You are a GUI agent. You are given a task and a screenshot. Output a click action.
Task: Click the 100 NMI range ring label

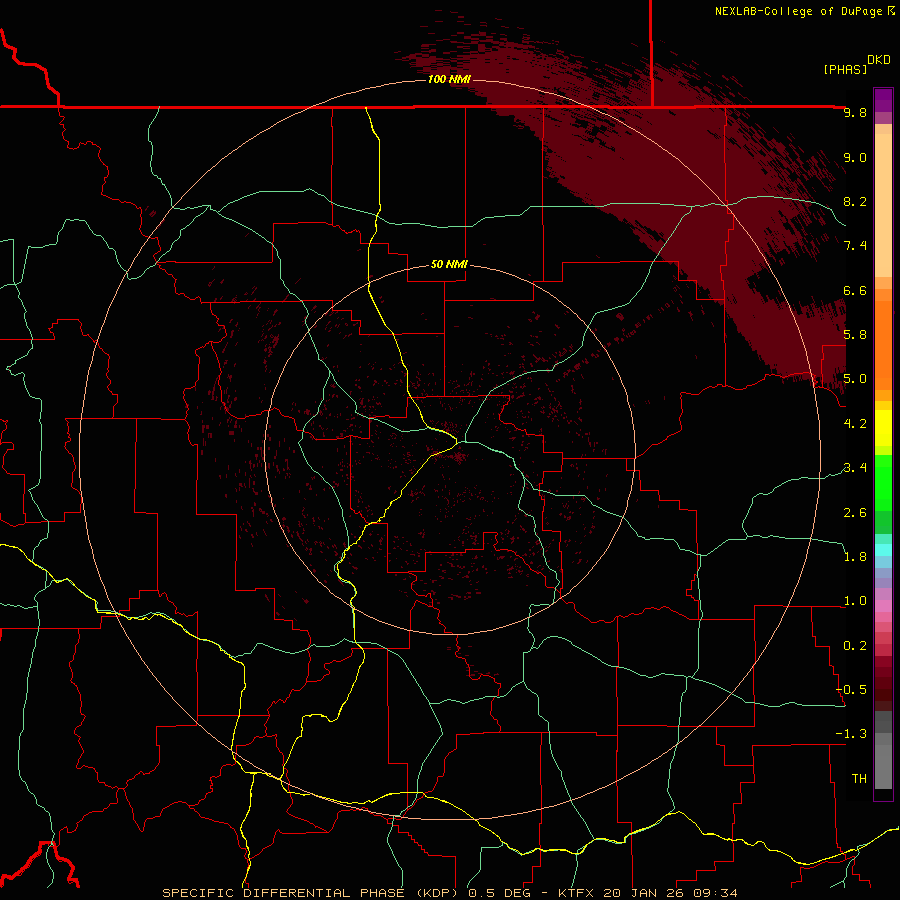(449, 79)
